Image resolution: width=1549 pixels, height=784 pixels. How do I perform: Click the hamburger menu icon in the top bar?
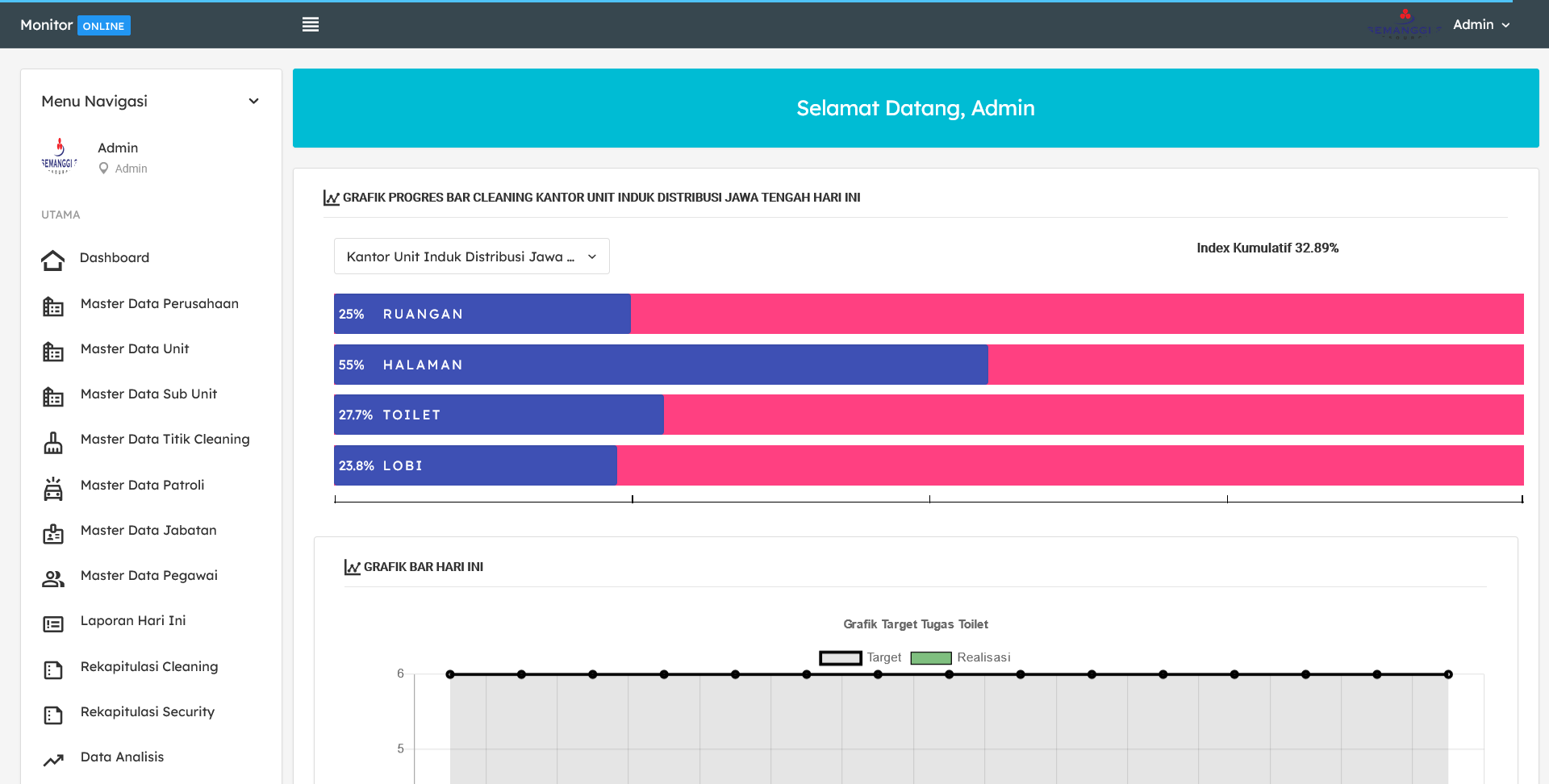click(311, 24)
